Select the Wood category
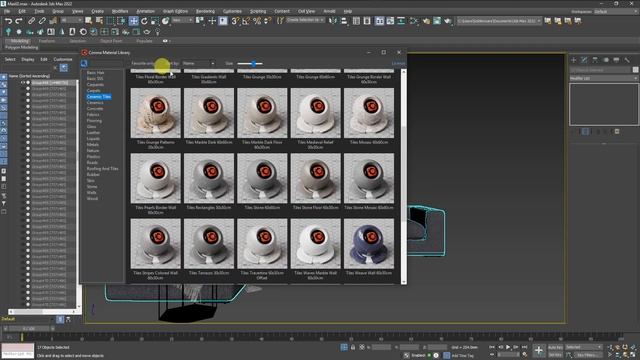 click(92, 198)
